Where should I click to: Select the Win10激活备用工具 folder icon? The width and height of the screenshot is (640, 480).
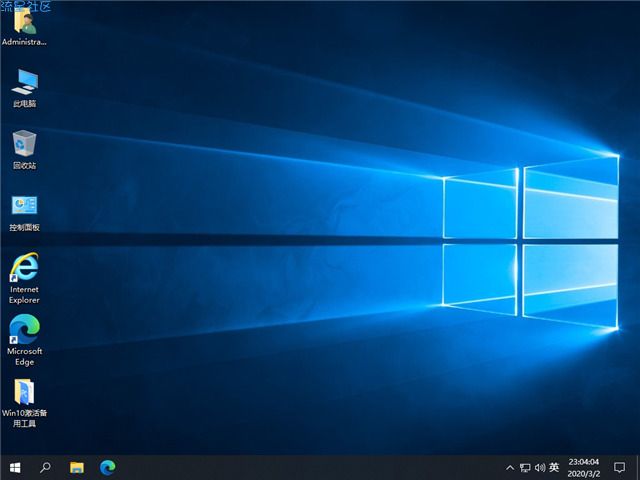pos(24,391)
